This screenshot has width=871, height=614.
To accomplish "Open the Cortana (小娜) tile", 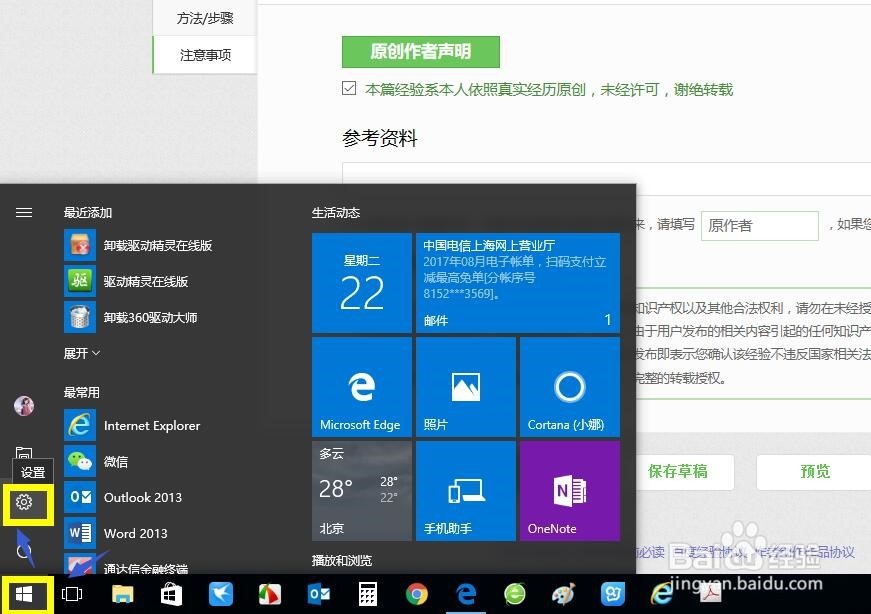I will coord(569,387).
